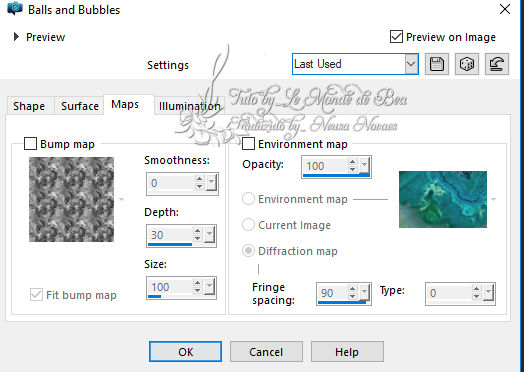Decrease the Size value with down arrow
Screen dimensions: 524x372
(x=198, y=291)
